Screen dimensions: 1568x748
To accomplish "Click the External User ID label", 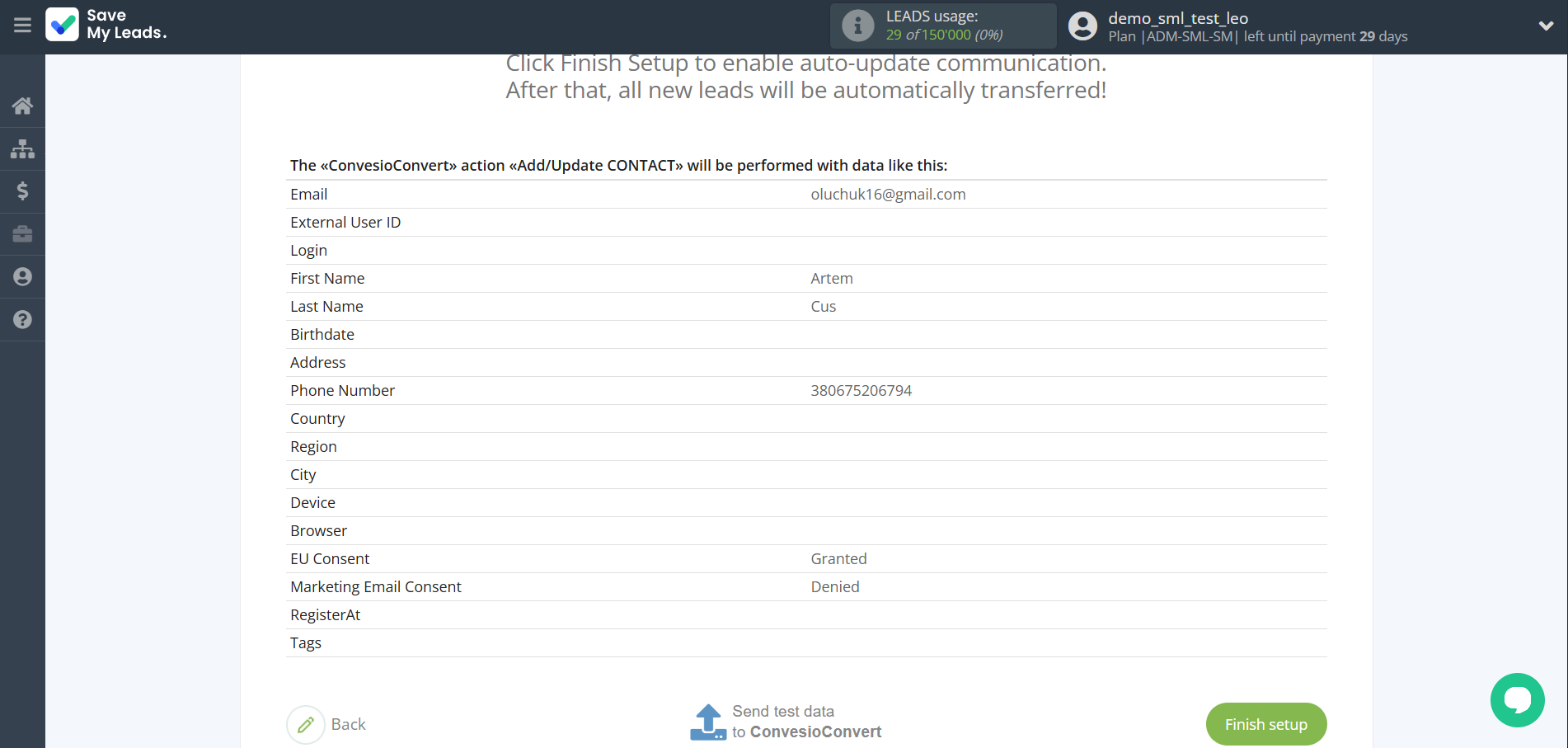I will point(345,222).
